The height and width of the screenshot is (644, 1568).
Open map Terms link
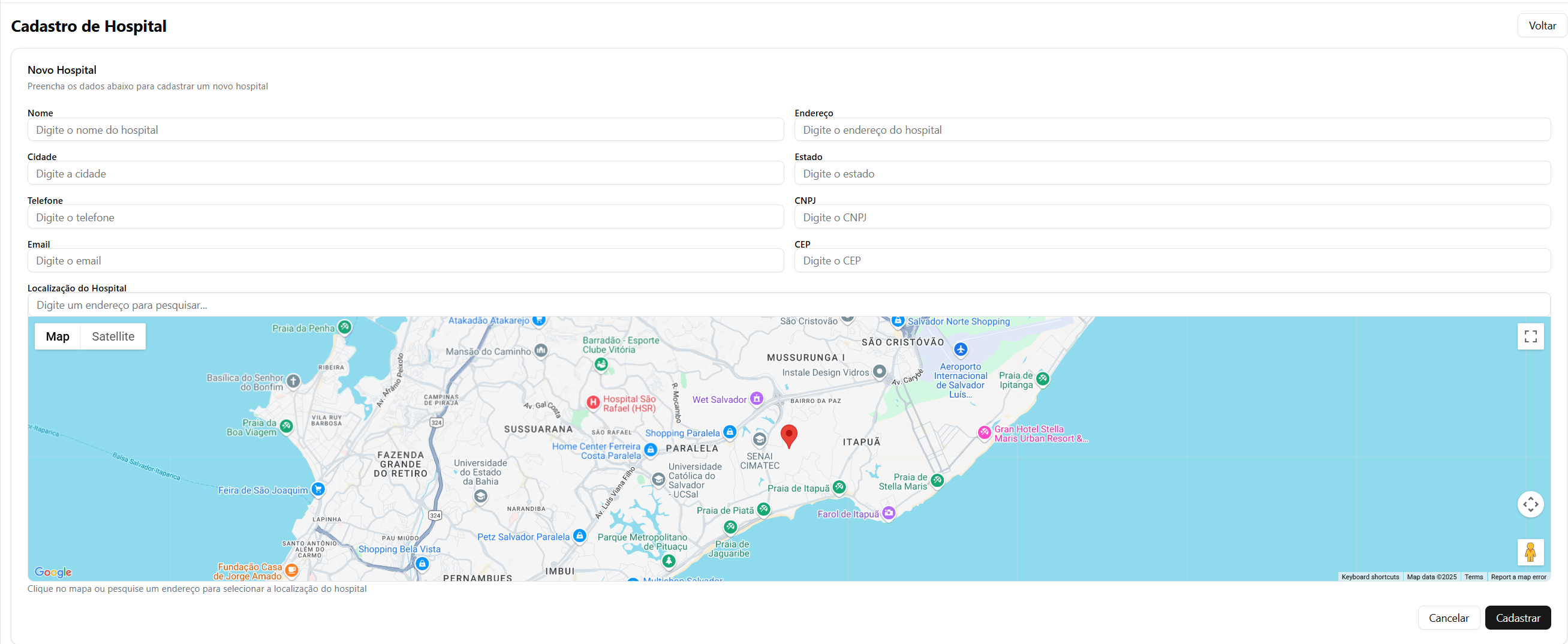[x=1474, y=577]
